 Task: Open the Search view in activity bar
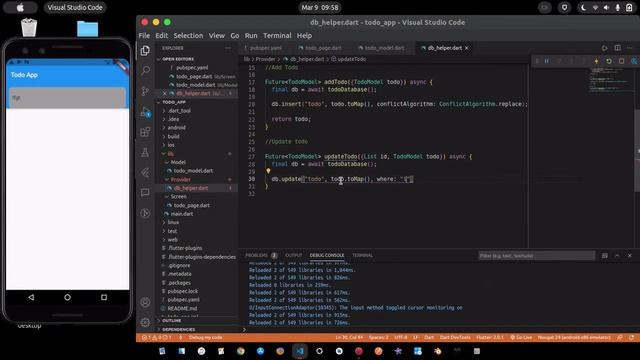pyautogui.click(x=145, y=71)
